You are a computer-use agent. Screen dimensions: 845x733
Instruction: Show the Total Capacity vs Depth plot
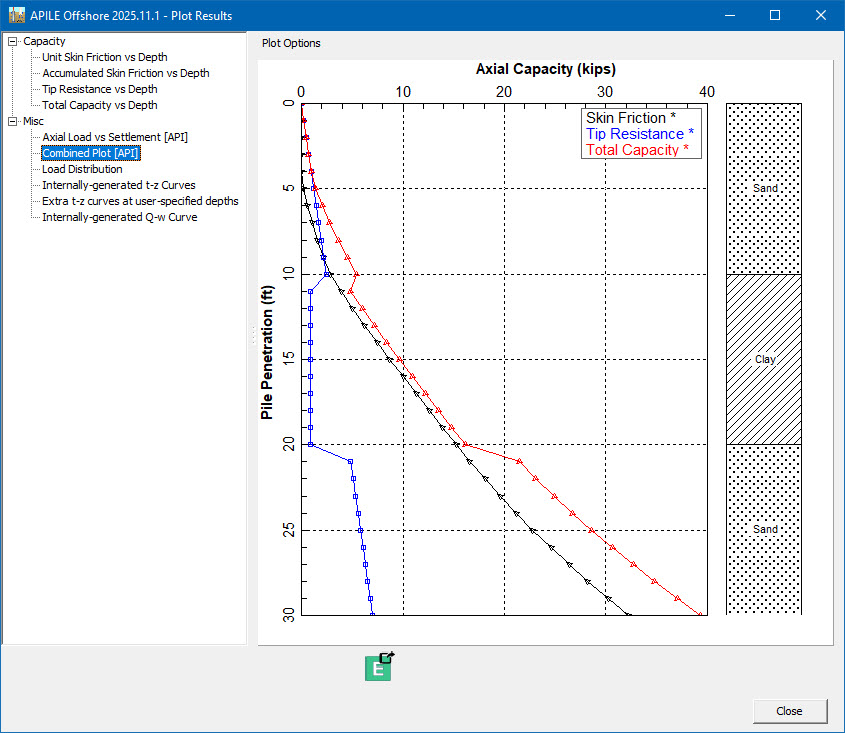click(97, 105)
